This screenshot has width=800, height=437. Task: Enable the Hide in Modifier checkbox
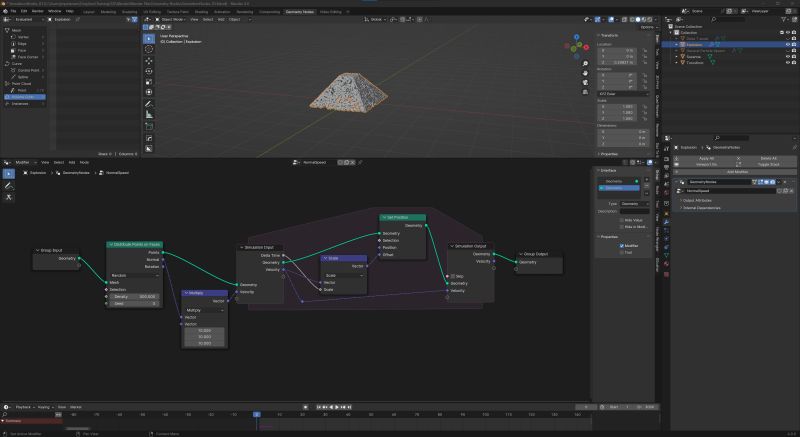(x=621, y=226)
